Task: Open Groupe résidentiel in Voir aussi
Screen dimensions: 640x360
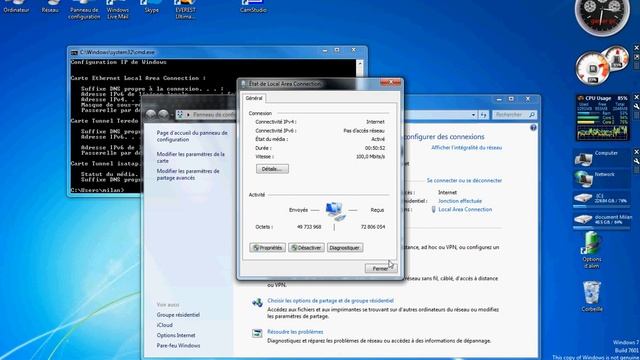Action: (x=178, y=315)
